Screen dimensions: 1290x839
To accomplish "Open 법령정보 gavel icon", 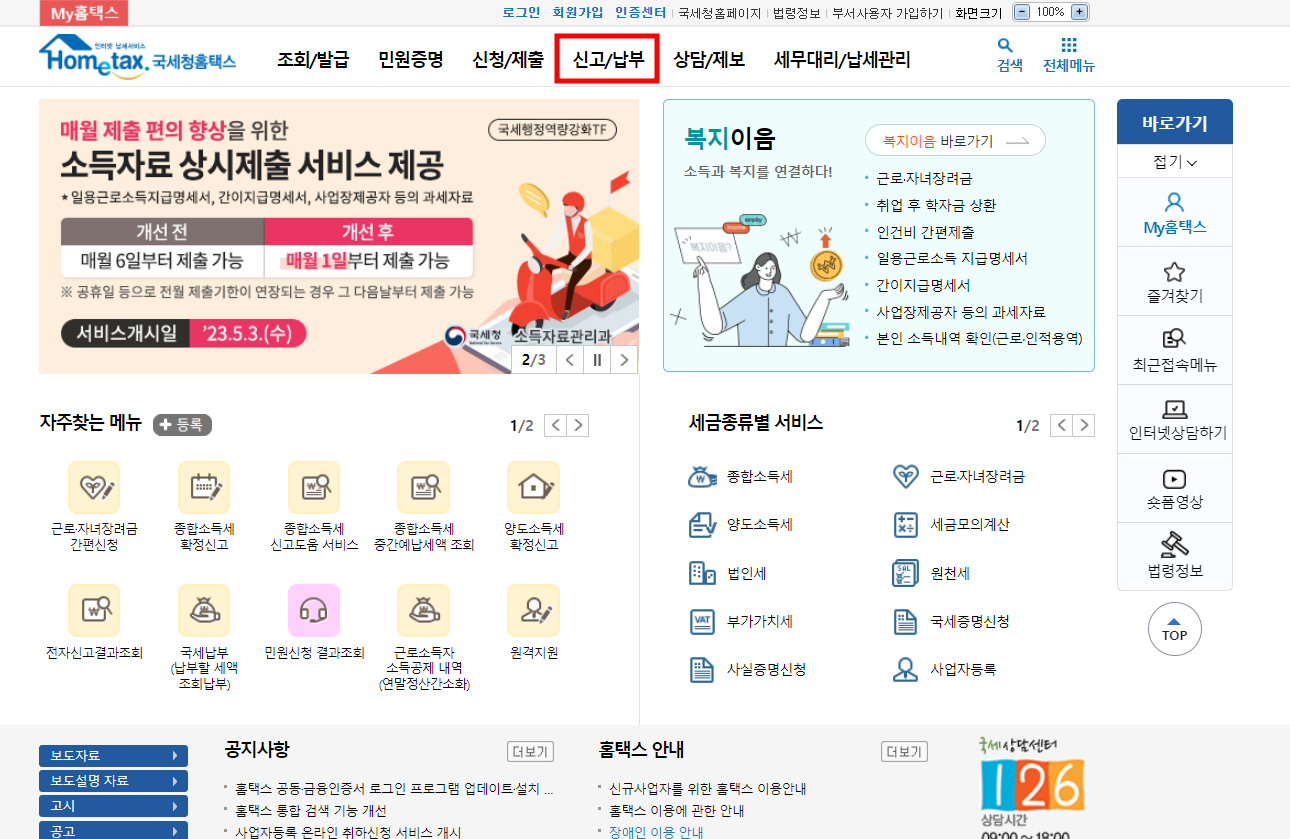I will coord(1175,545).
